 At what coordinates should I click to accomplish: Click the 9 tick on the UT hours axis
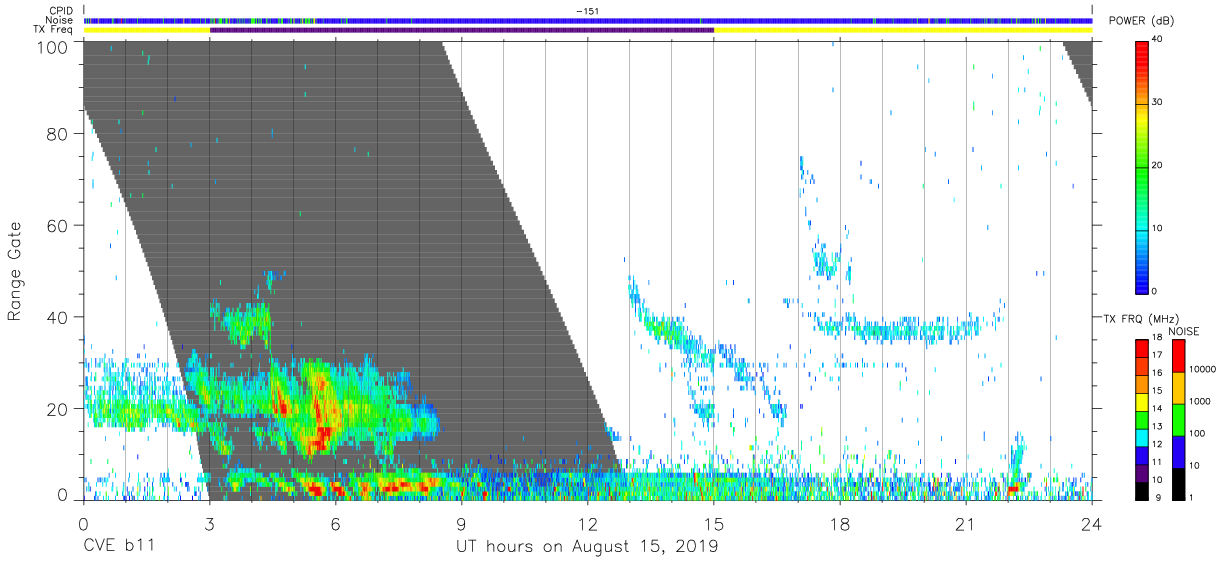point(461,523)
